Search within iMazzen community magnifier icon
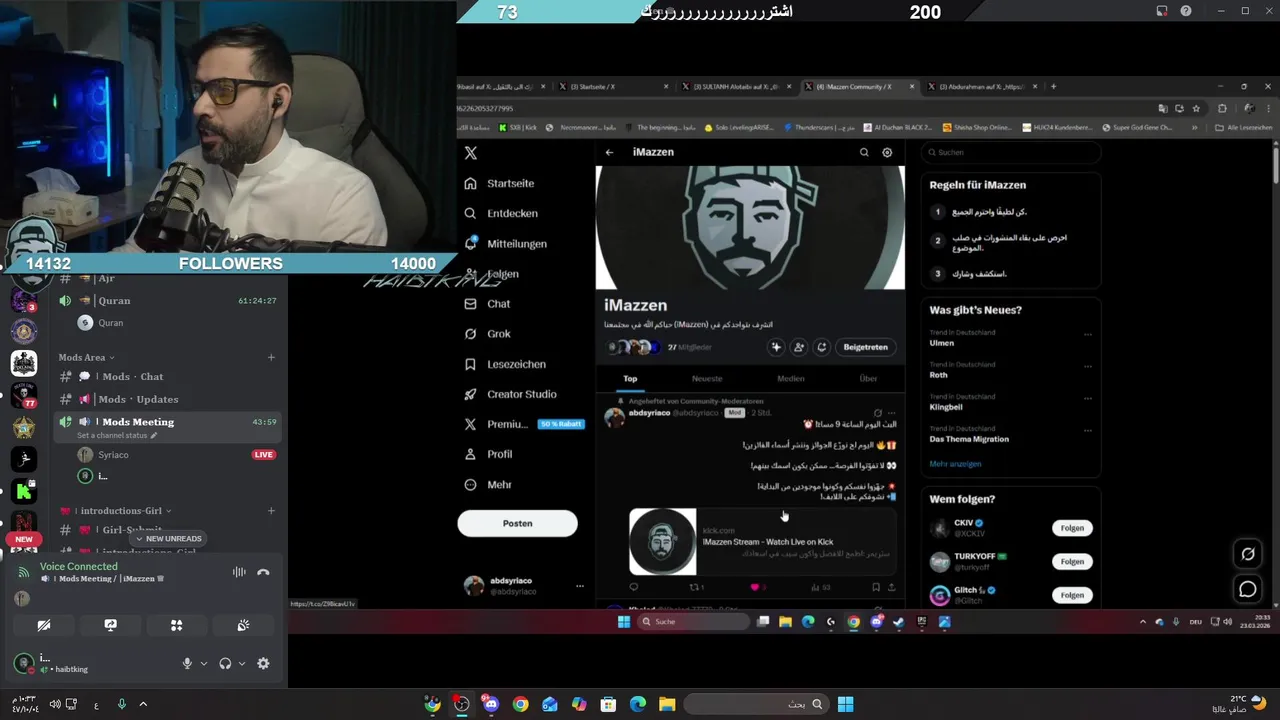Viewport: 1280px width, 720px height. 864,152
